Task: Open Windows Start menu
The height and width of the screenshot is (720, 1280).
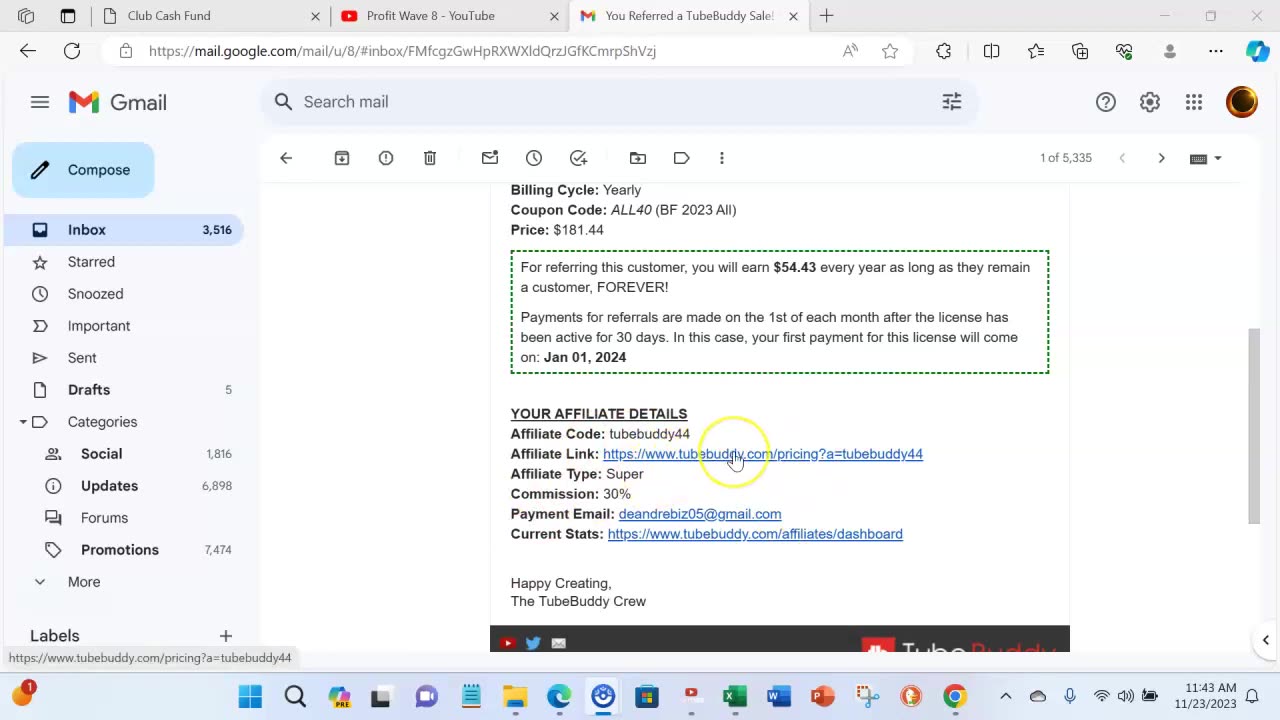Action: pos(250,696)
